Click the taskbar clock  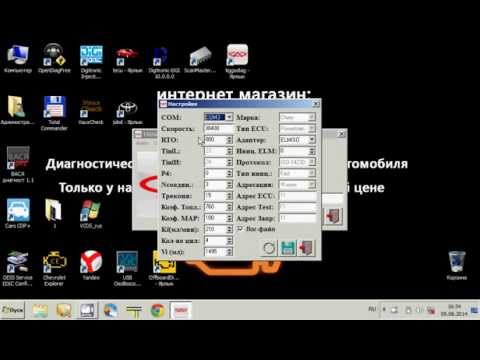[454, 310]
